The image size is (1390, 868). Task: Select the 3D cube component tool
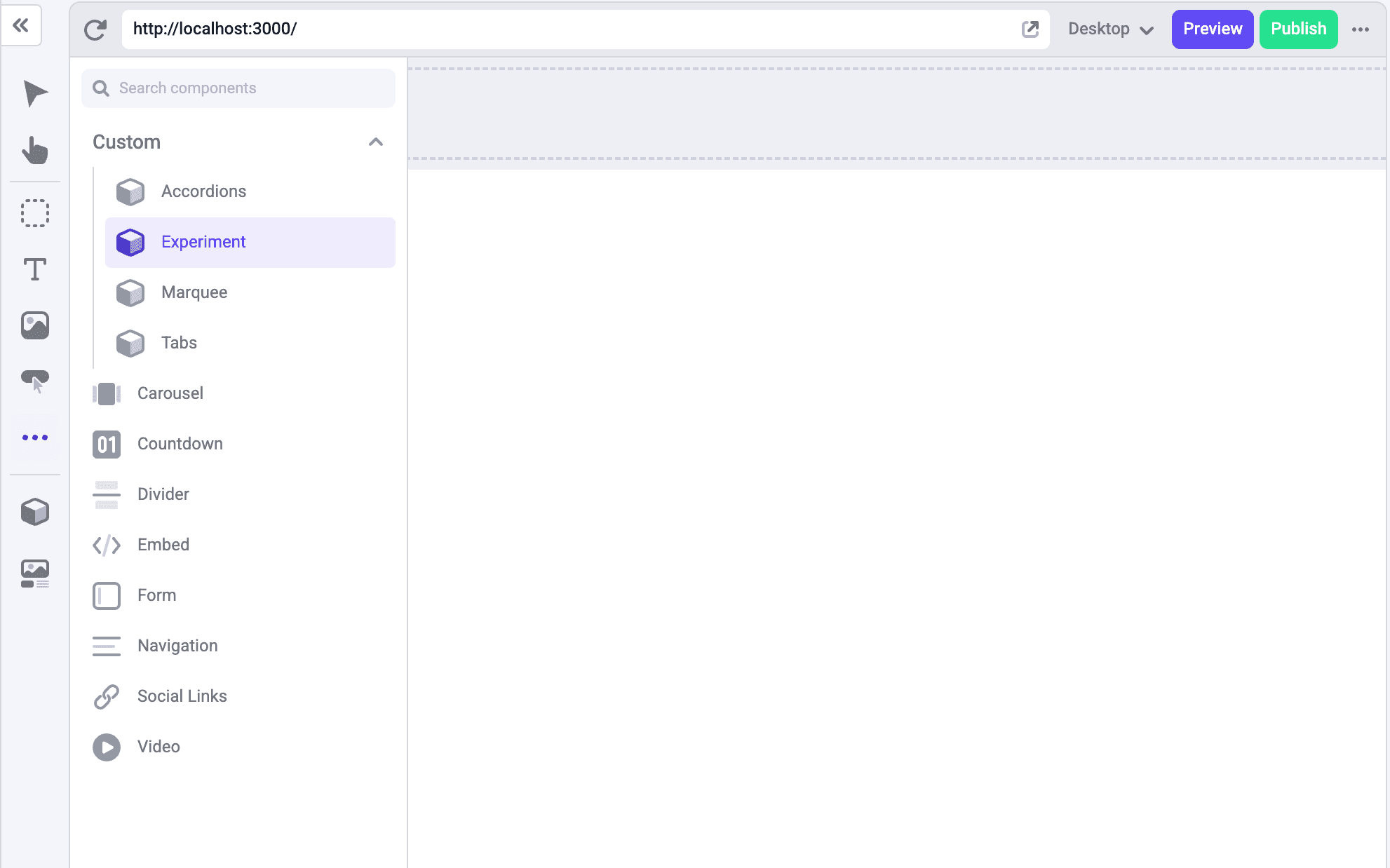[34, 511]
